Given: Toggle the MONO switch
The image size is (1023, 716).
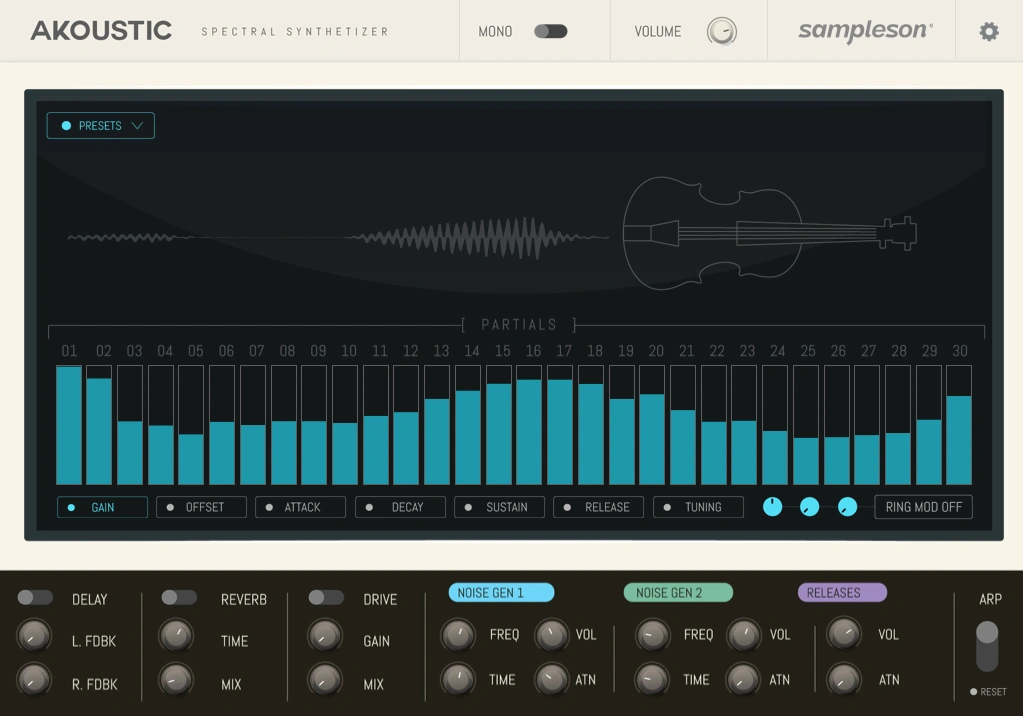Looking at the screenshot, I should (551, 31).
